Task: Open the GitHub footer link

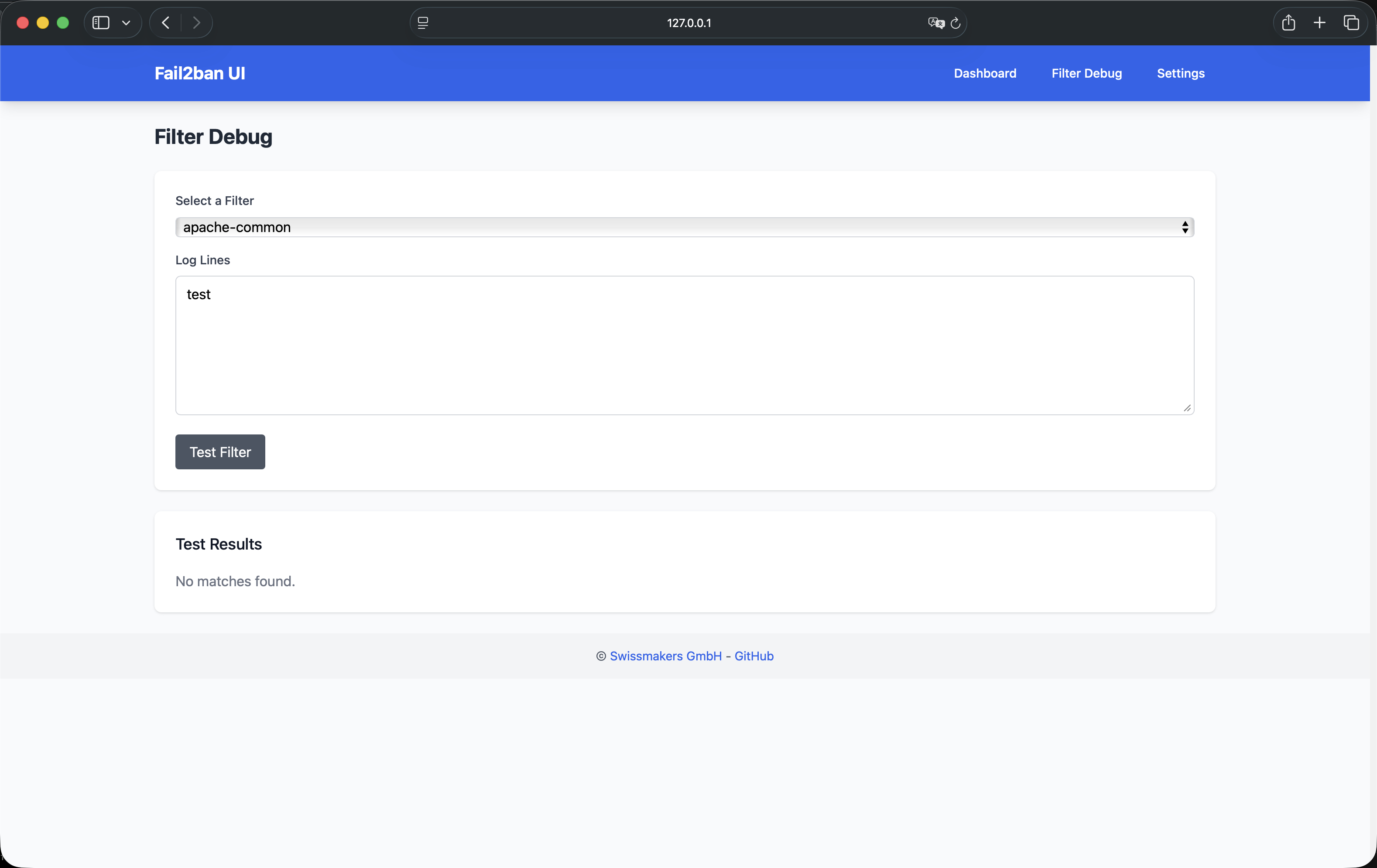Action: tap(754, 656)
